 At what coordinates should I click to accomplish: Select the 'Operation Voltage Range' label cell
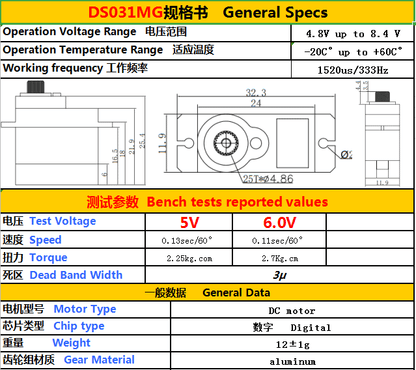(146, 32)
